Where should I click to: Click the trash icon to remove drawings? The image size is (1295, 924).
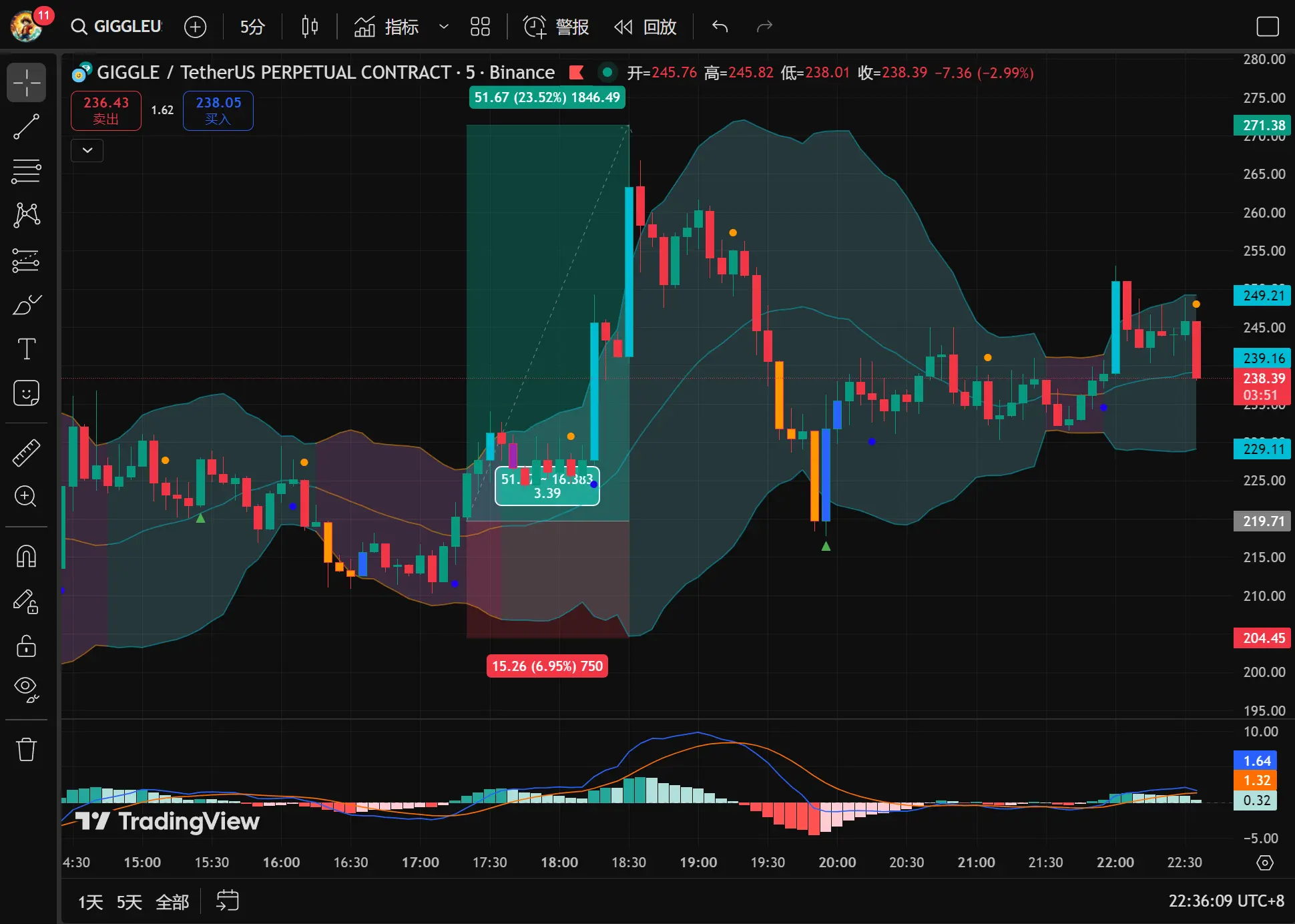[27, 749]
